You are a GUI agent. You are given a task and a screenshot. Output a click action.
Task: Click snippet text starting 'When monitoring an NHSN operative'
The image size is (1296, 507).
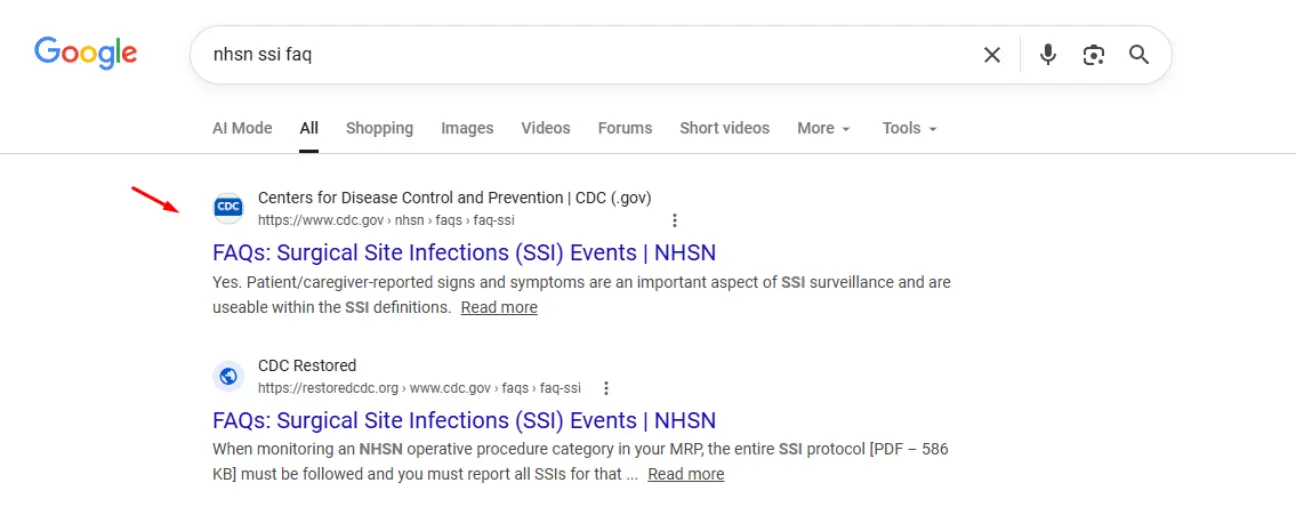(580, 462)
